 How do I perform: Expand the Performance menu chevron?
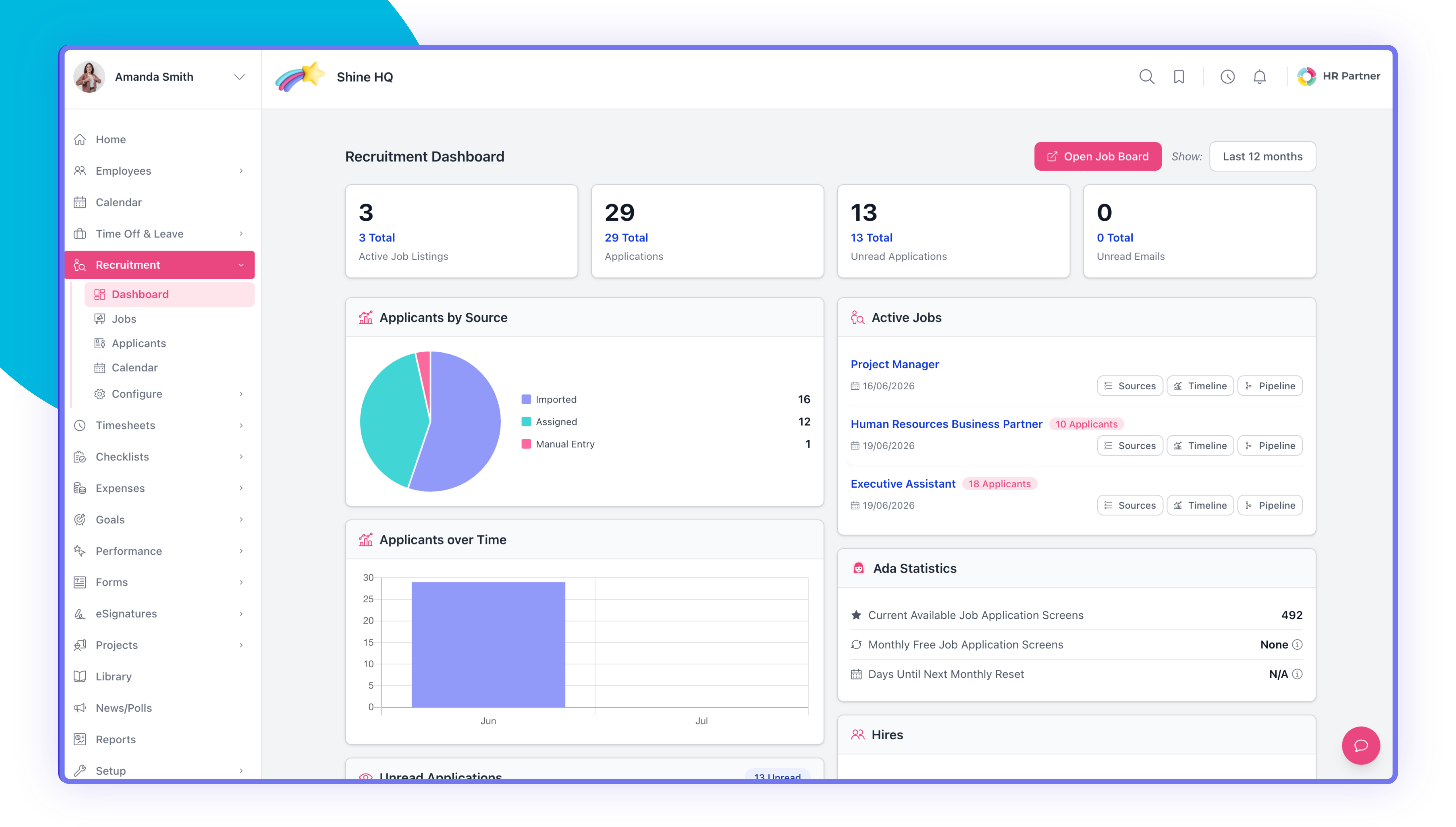tap(241, 550)
